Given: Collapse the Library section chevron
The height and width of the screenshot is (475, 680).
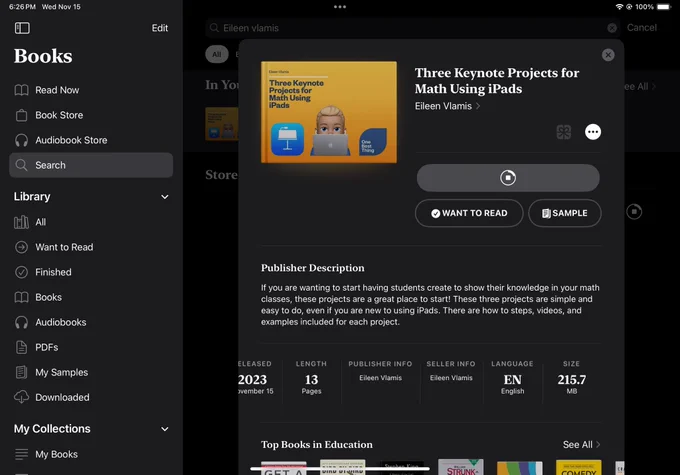Looking at the screenshot, I should (x=165, y=197).
